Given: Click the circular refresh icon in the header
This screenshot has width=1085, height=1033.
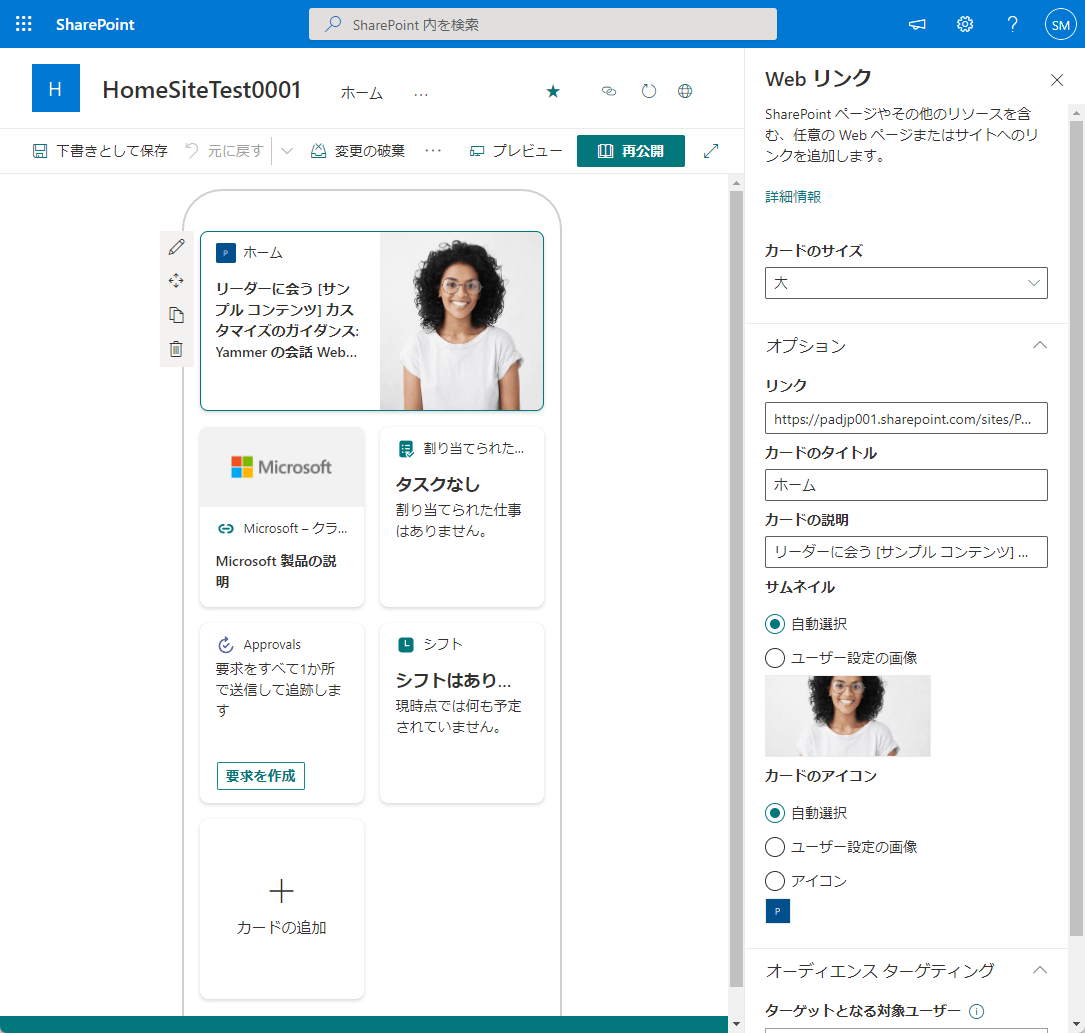Looking at the screenshot, I should 648,91.
